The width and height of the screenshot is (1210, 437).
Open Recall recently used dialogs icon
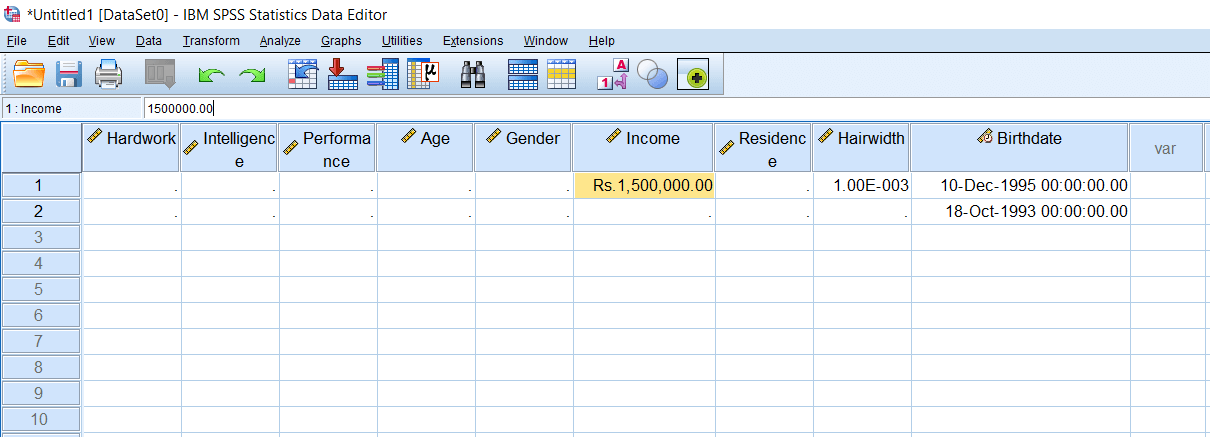pyautogui.click(x=160, y=74)
